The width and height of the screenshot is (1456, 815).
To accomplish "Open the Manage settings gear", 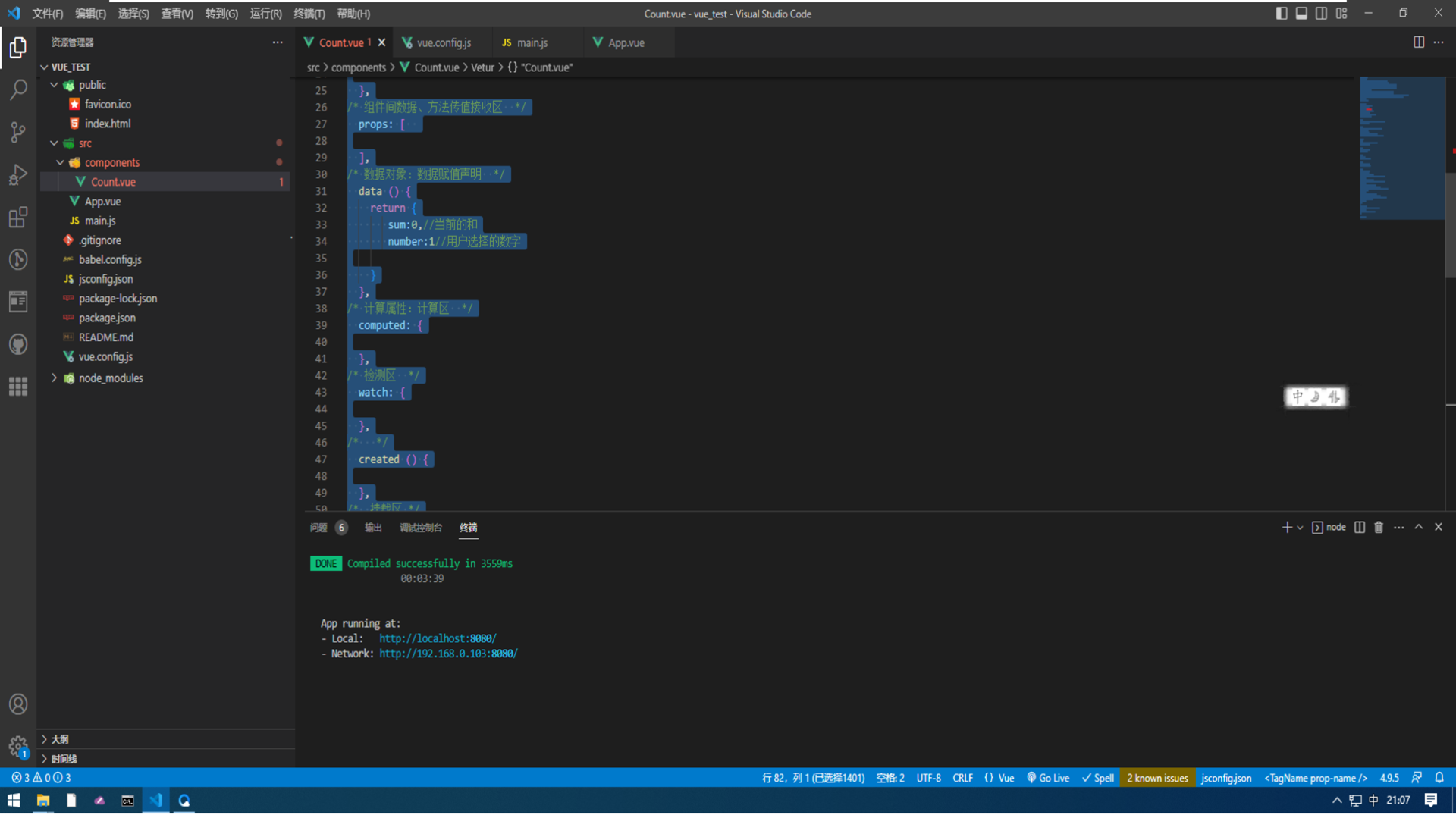I will (x=18, y=747).
